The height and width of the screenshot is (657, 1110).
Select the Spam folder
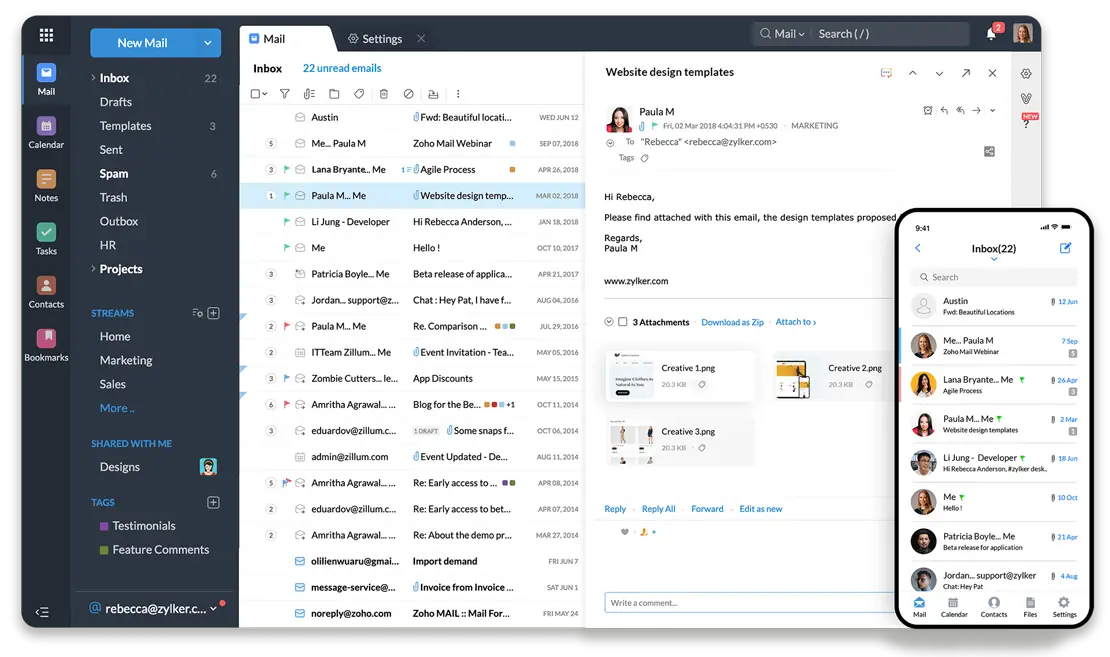(114, 174)
